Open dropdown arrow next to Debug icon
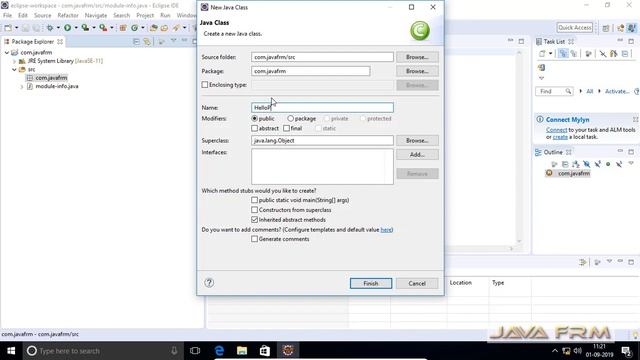The height and width of the screenshot is (360, 640). [x=58, y=28]
